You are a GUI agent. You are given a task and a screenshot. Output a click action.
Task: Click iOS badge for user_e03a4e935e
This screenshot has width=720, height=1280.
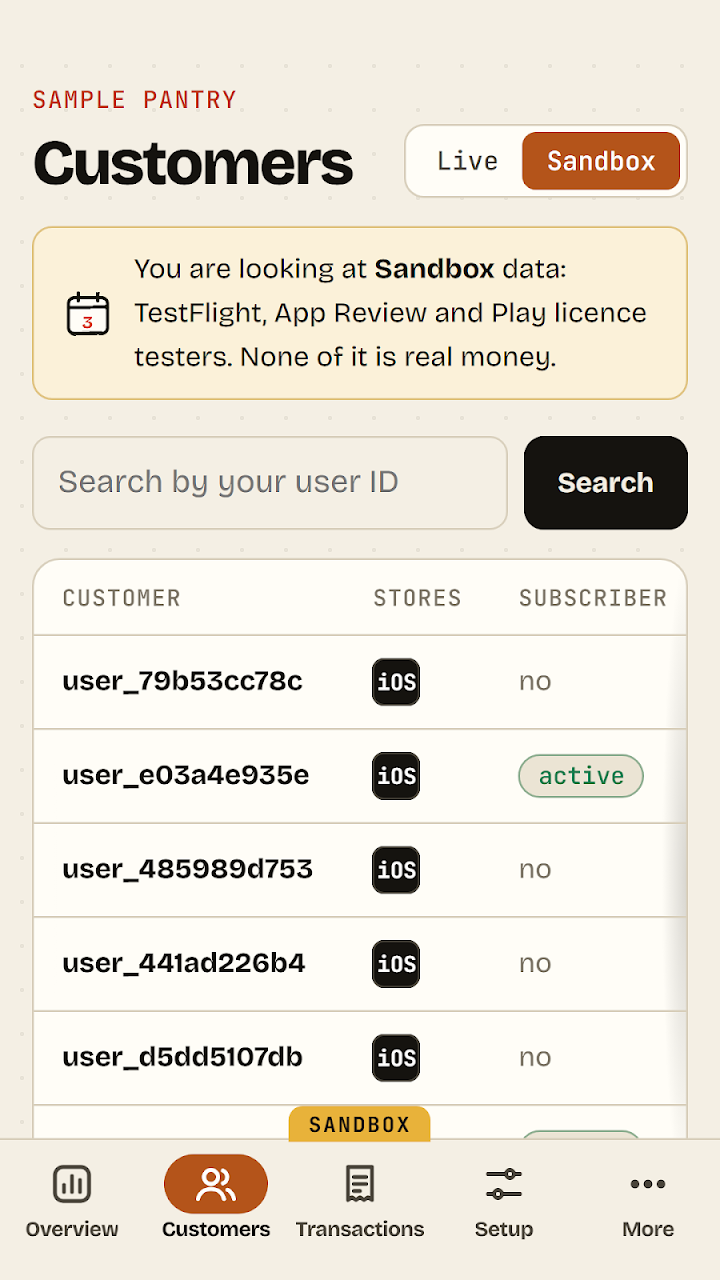click(x=396, y=776)
